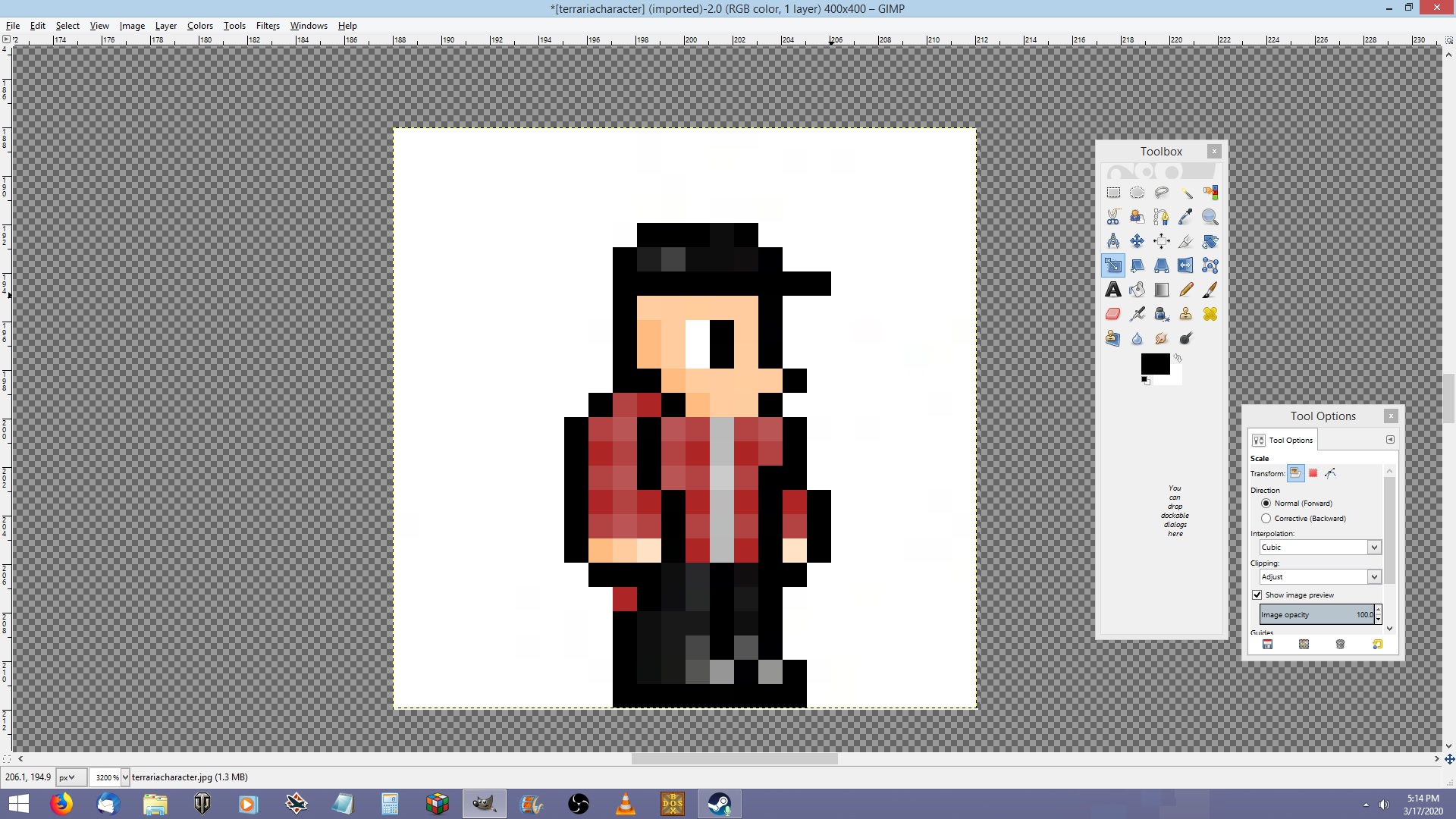
Task: Select the Crop knife tool
Action: click(x=1185, y=241)
